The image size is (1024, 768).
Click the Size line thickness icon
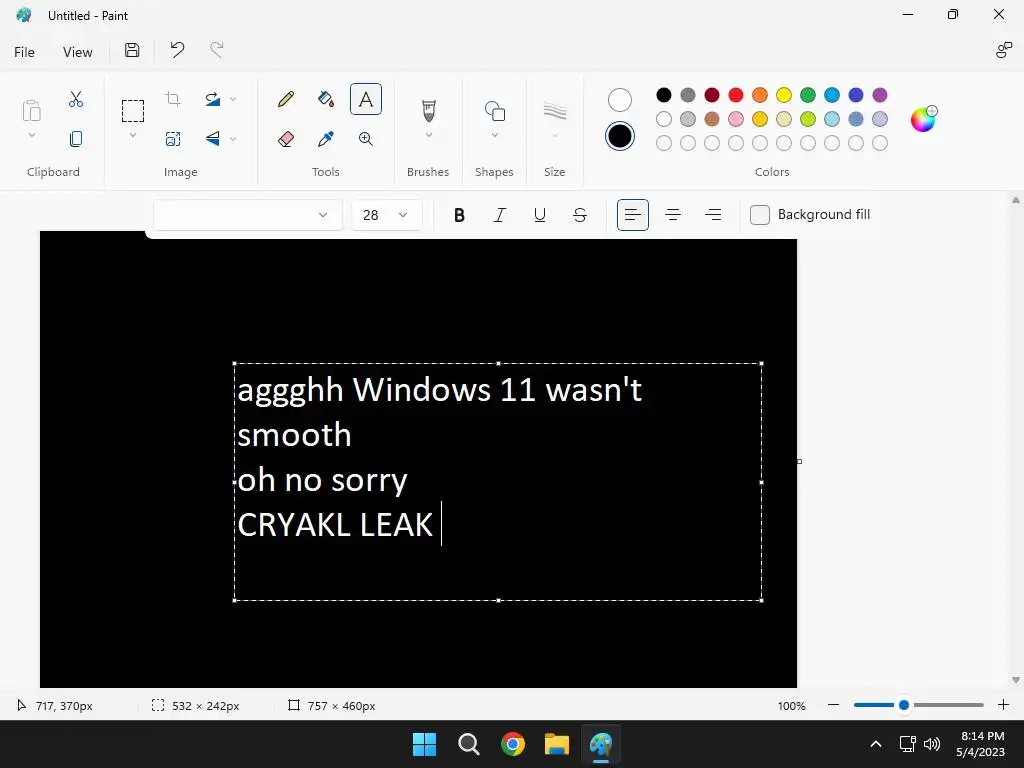click(x=554, y=111)
